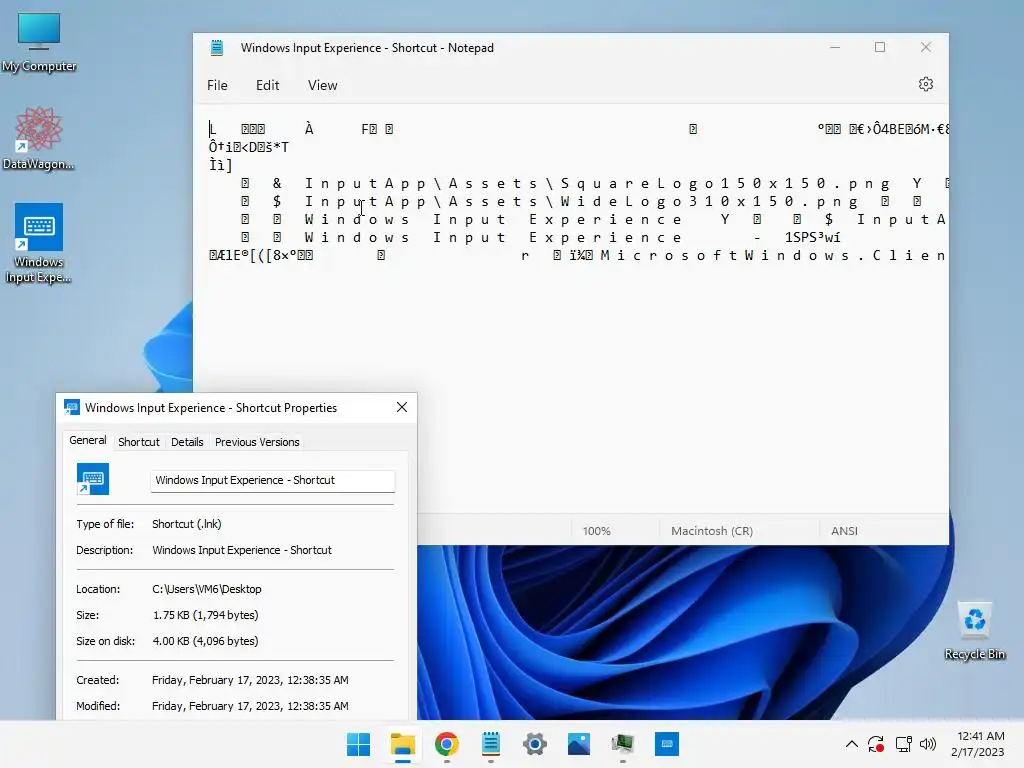This screenshot has height=768, width=1024.
Task: Open the Notepad Edit menu
Action: tap(267, 86)
